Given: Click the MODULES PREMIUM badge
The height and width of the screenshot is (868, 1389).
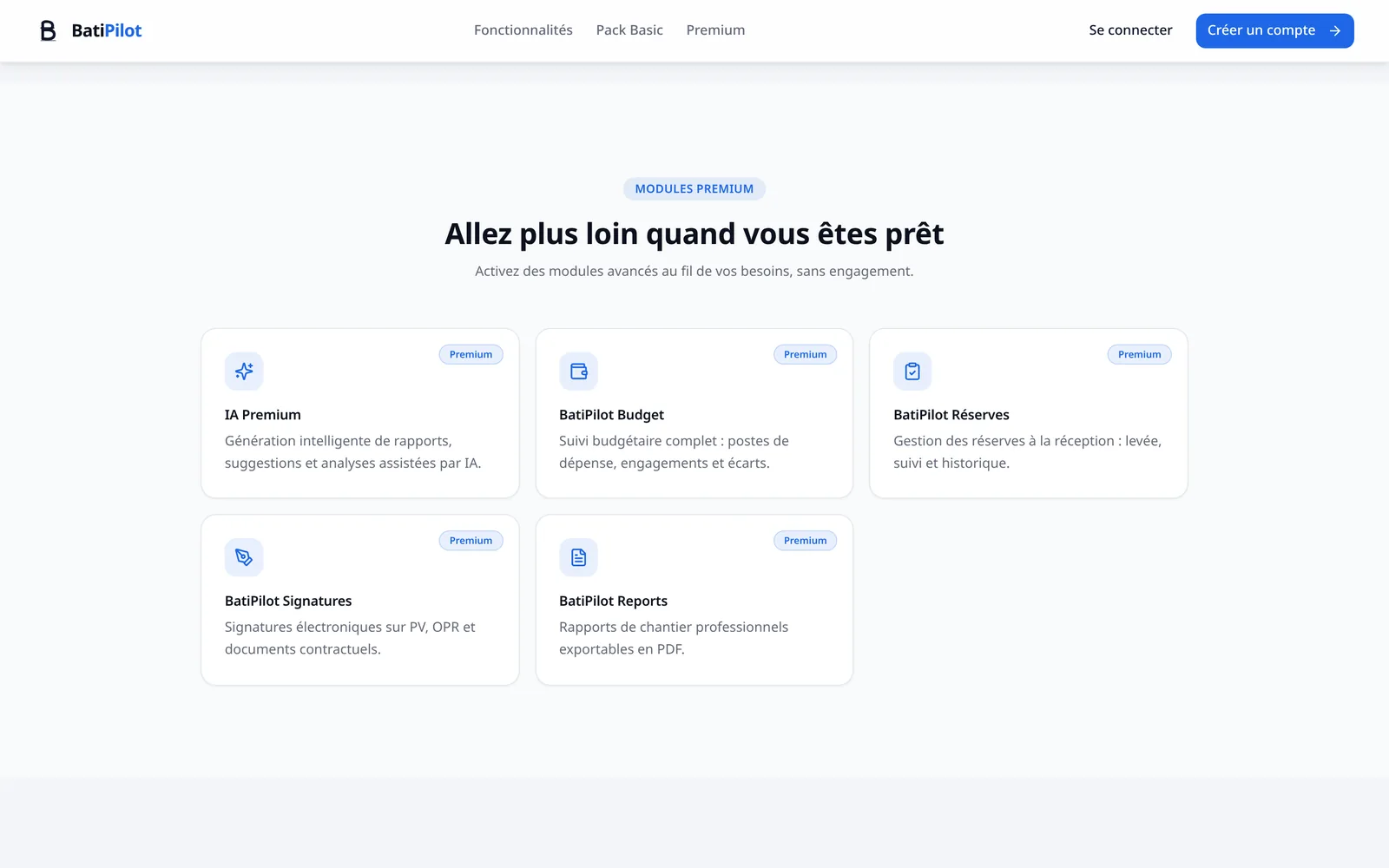Looking at the screenshot, I should tap(694, 188).
